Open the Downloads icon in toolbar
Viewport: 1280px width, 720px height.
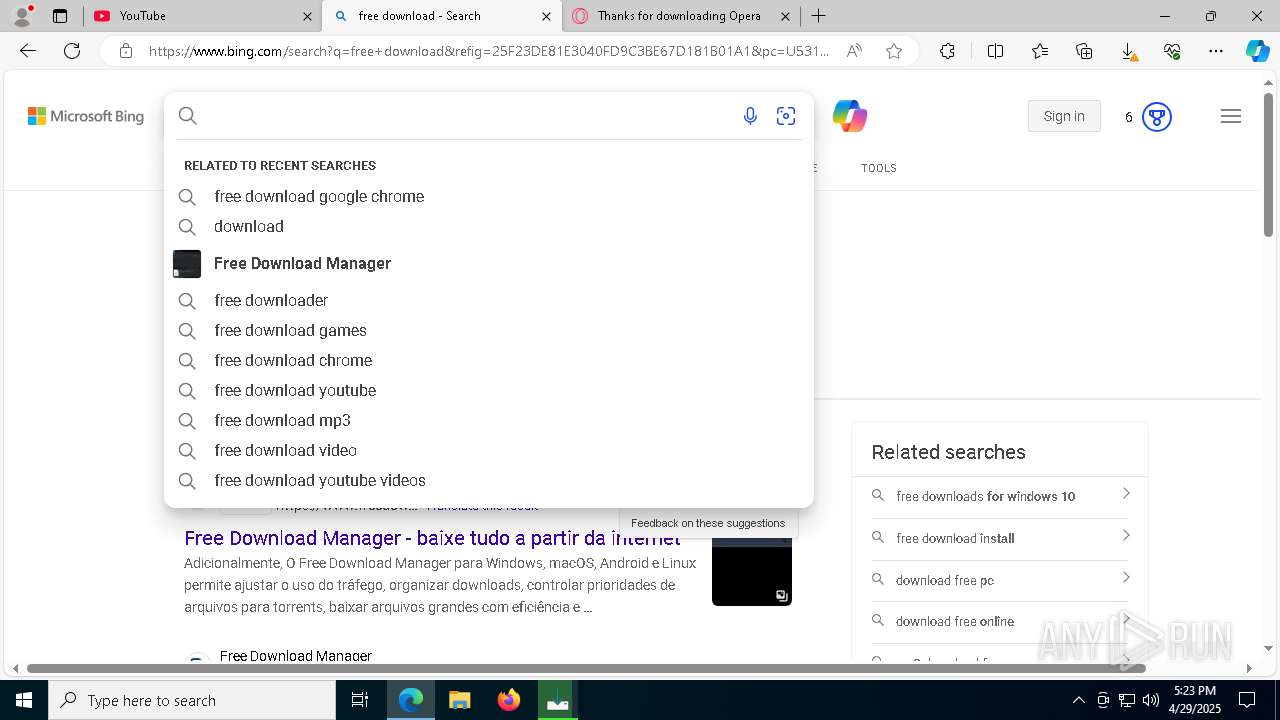1128,51
